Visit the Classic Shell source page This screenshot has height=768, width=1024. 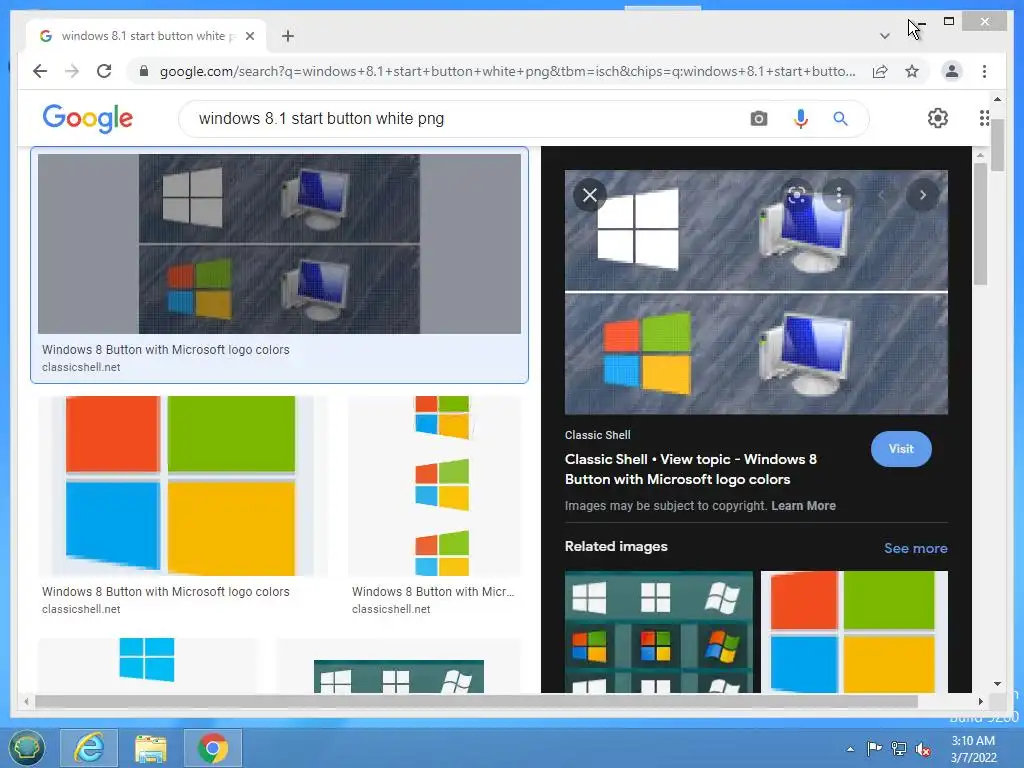point(901,449)
